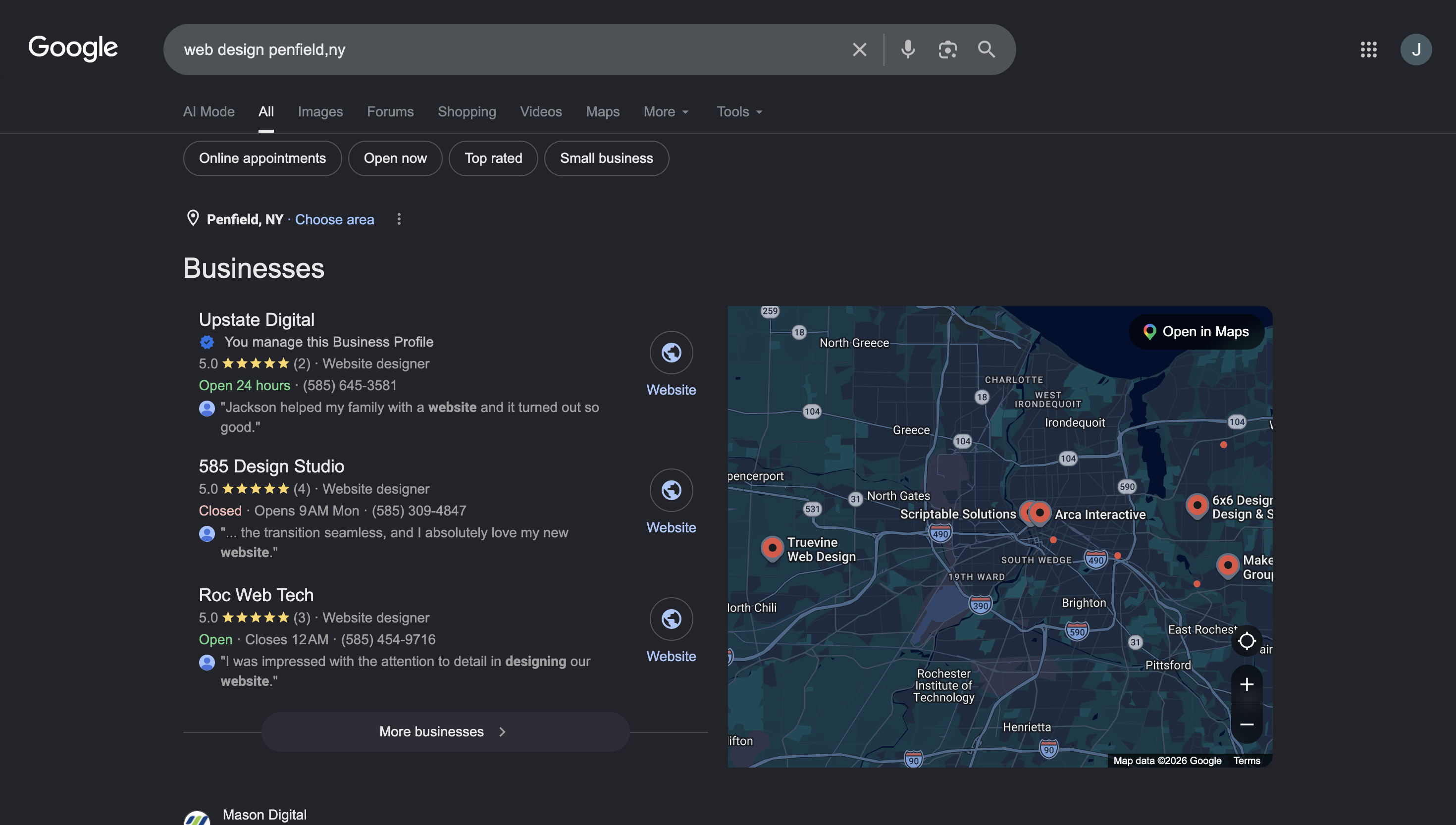1456x825 pixels.
Task: Toggle the Open now filter chip
Action: (x=395, y=158)
